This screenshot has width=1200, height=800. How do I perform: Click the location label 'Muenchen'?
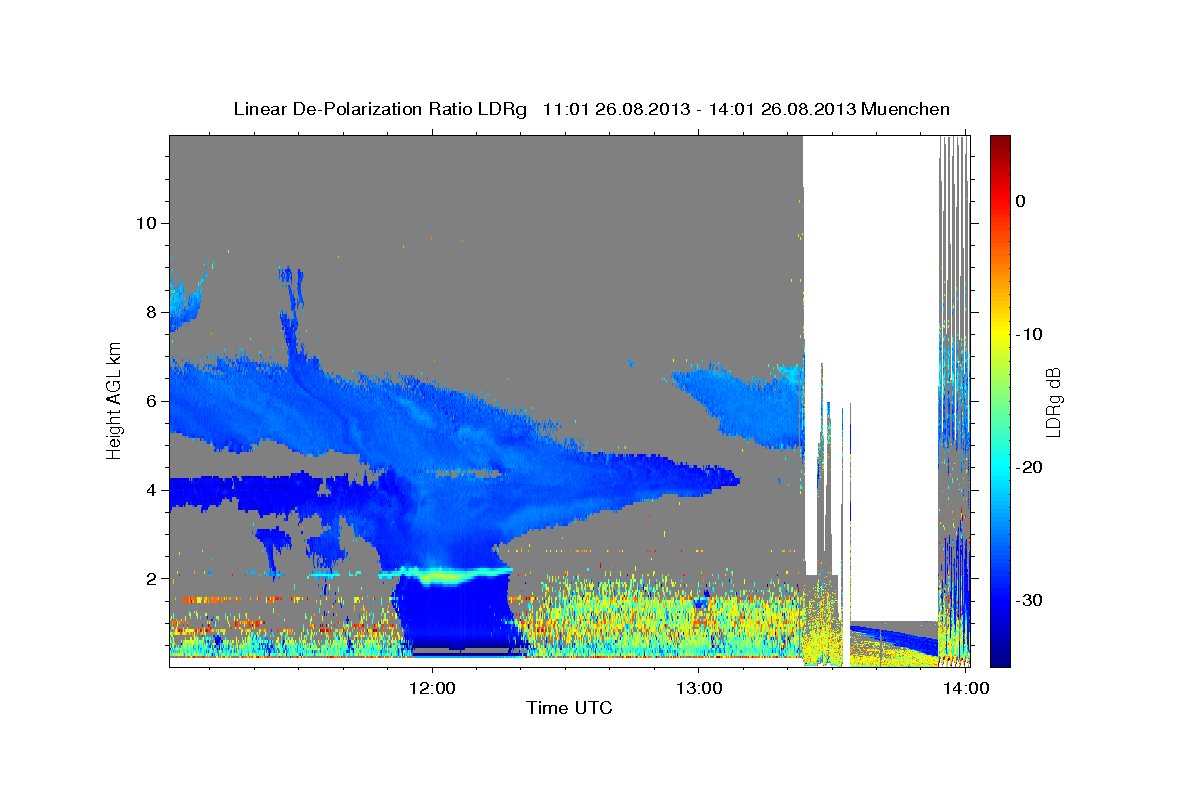click(906, 109)
